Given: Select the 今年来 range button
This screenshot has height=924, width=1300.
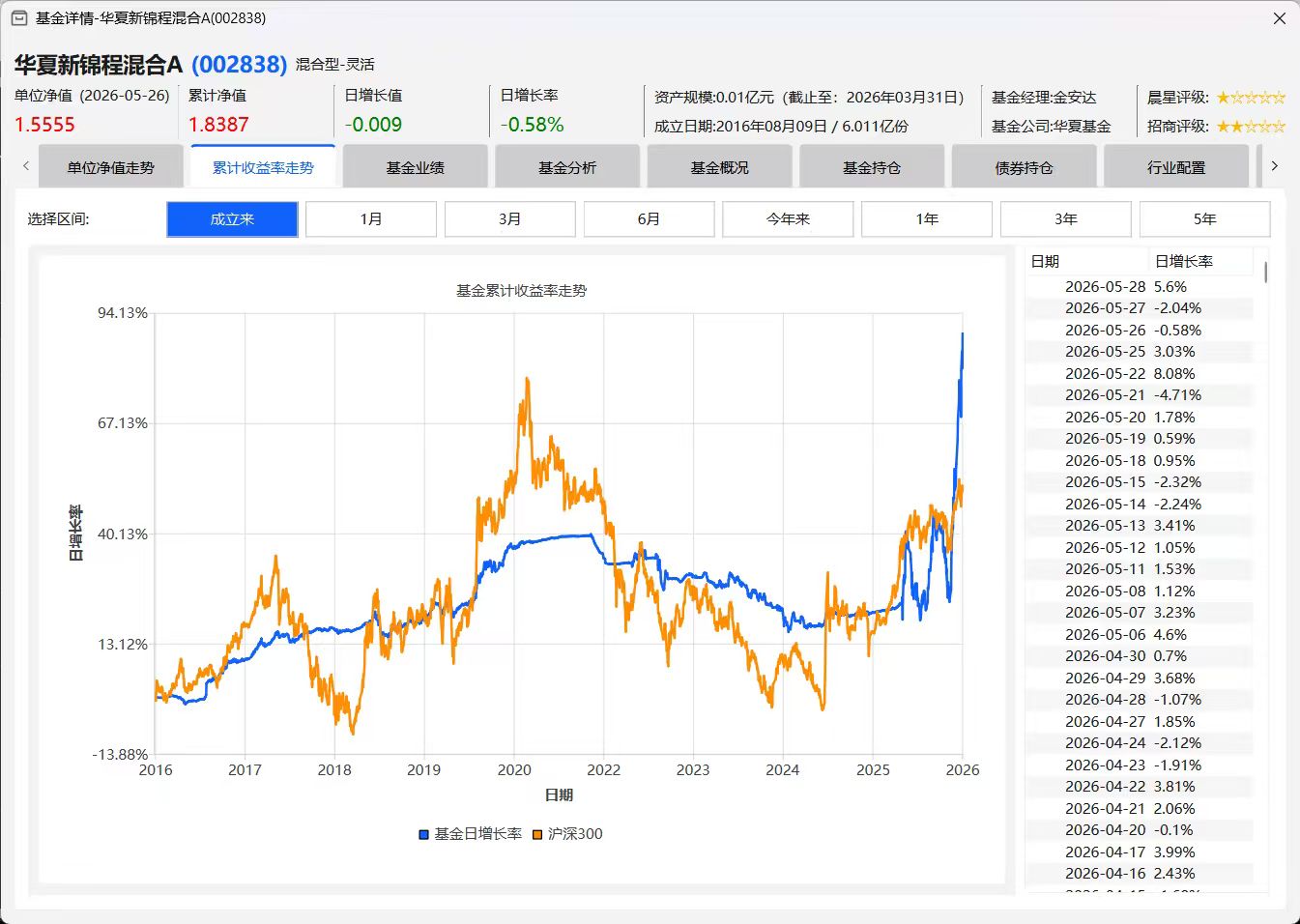Looking at the screenshot, I should 788,219.
